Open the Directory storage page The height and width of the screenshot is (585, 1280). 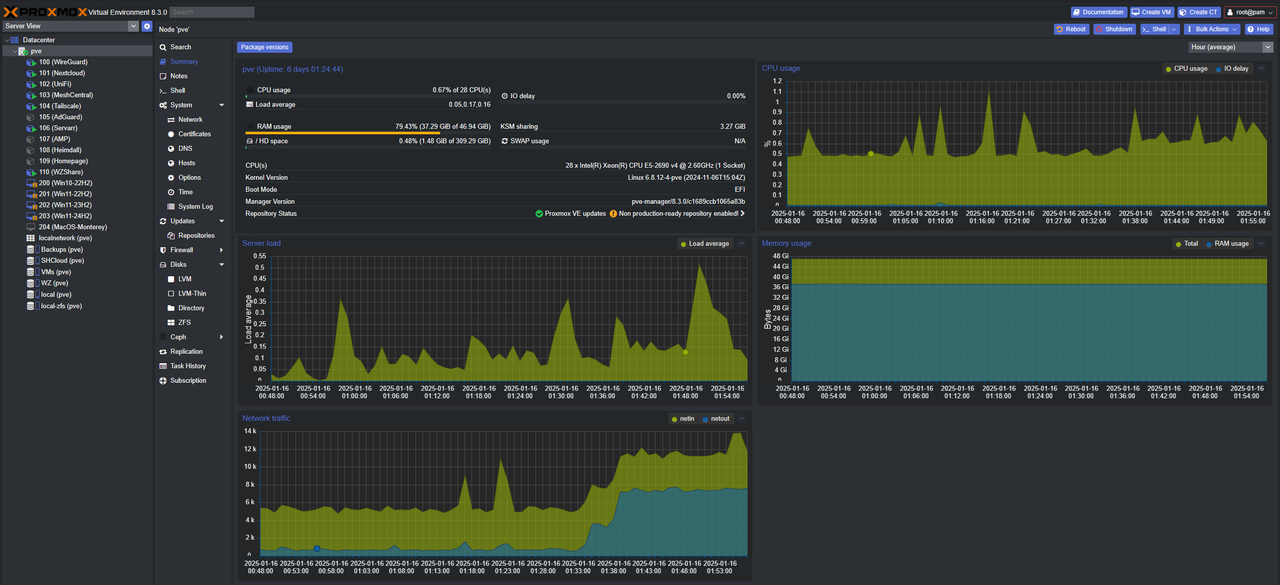point(186,308)
